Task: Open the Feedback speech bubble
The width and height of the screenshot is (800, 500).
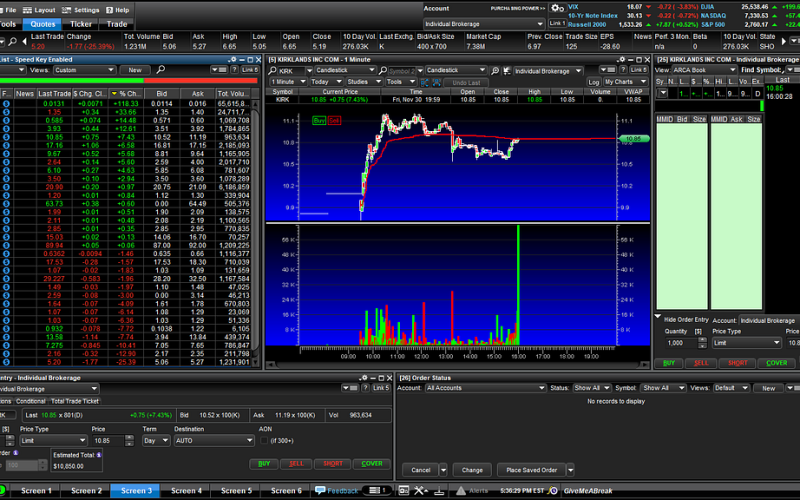Action: (320, 490)
